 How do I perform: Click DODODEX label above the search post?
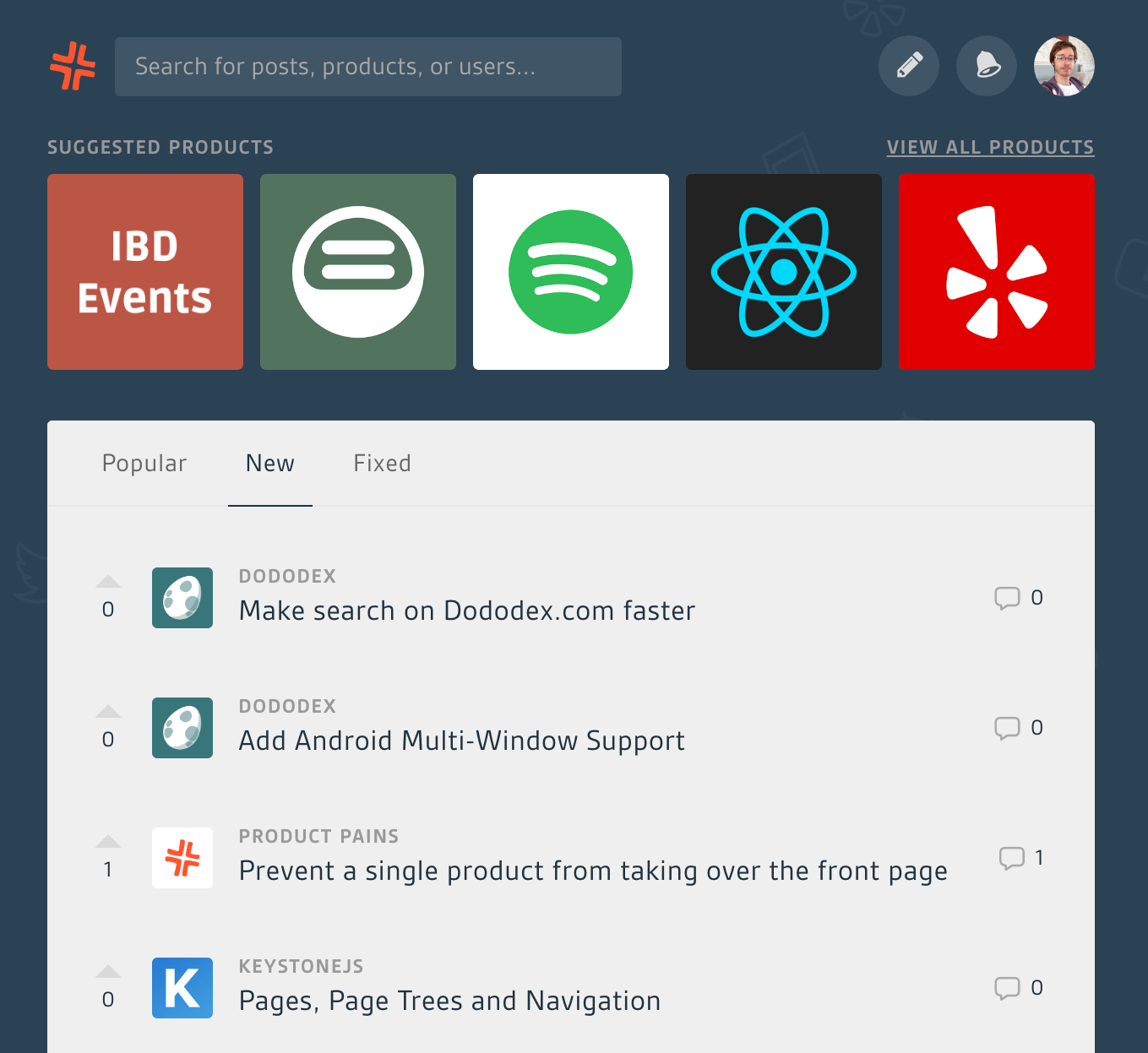point(287,577)
